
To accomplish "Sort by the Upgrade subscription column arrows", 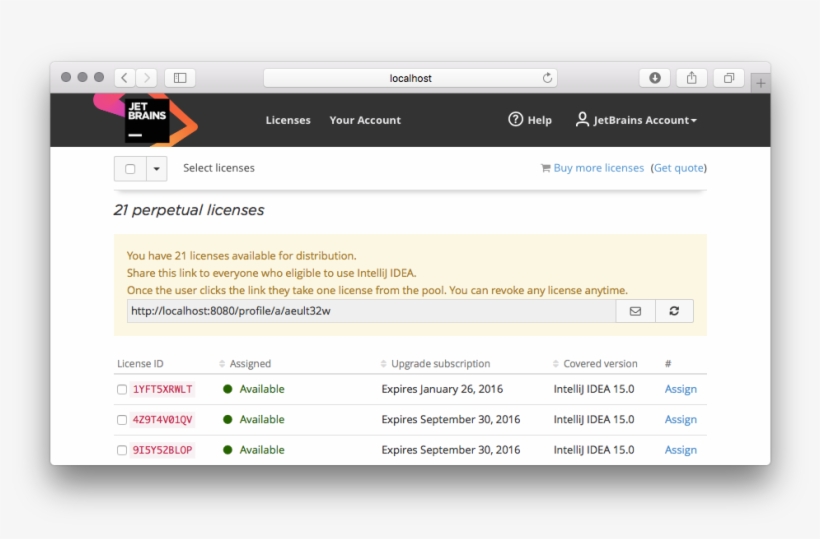I will (x=383, y=363).
